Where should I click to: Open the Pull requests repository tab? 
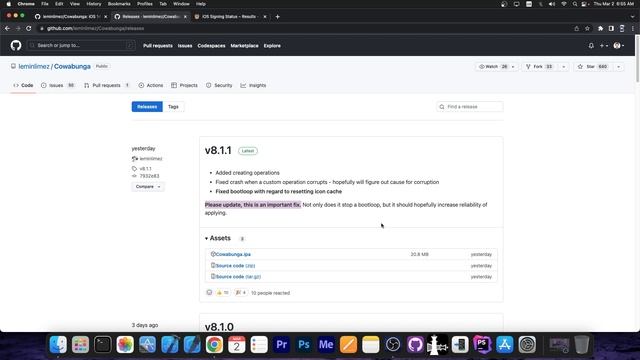click(x=107, y=85)
